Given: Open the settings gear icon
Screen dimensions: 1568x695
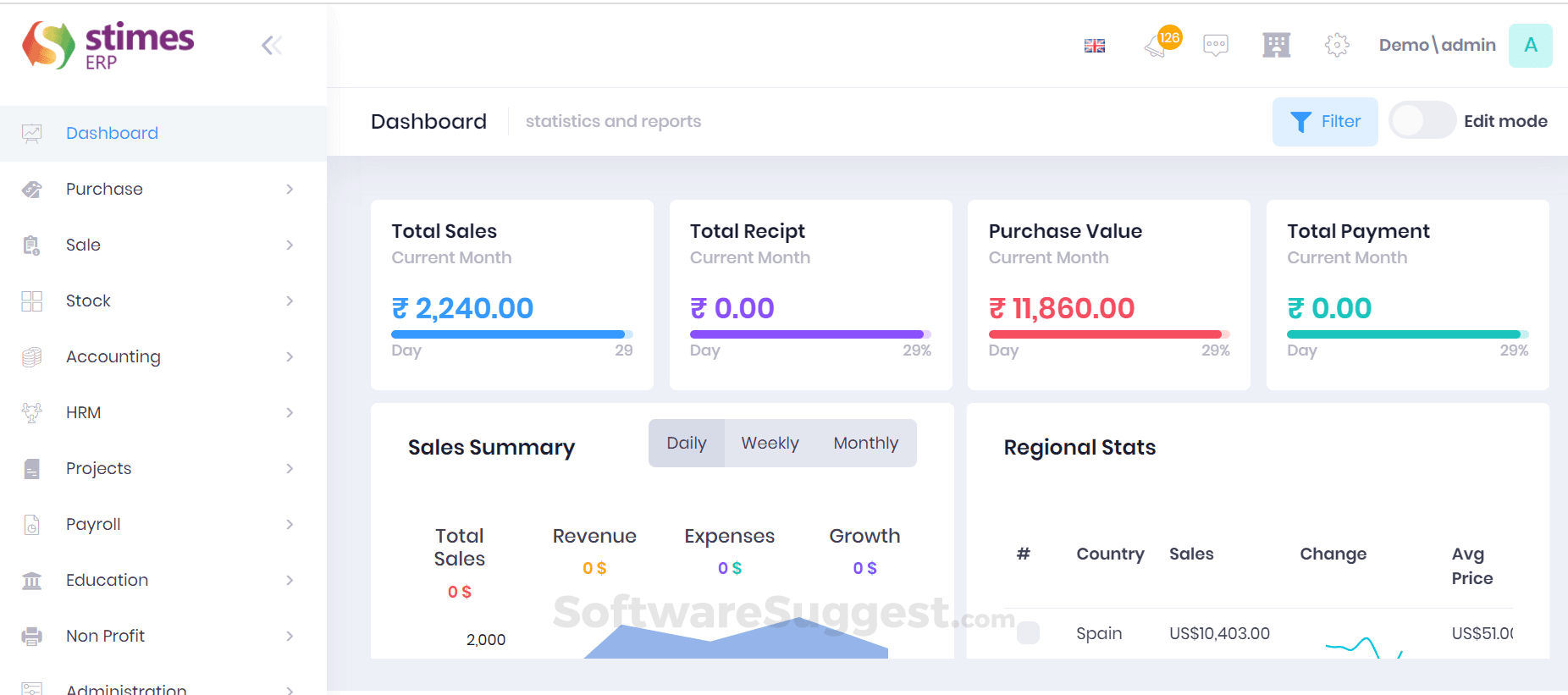Looking at the screenshot, I should [x=1336, y=45].
